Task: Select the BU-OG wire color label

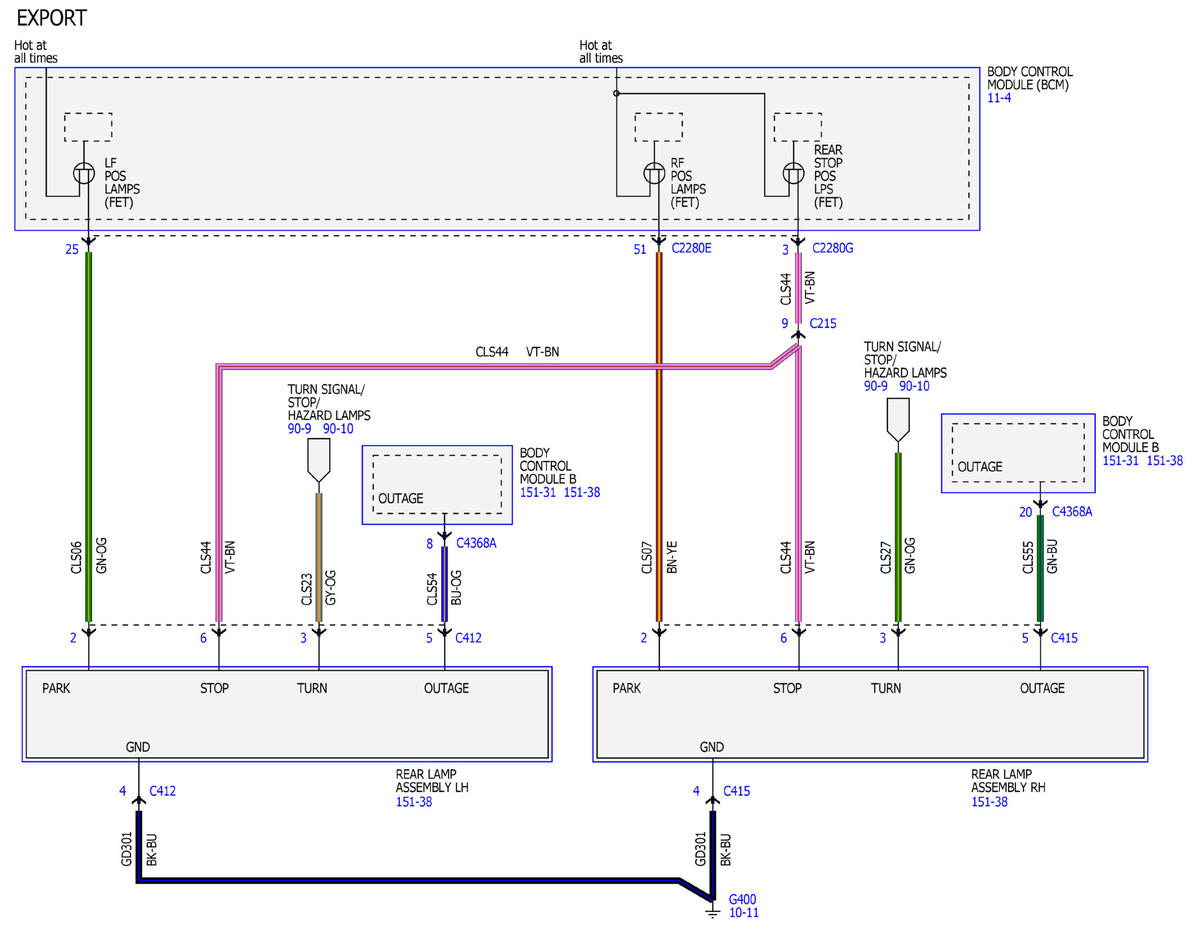Action: click(x=457, y=589)
